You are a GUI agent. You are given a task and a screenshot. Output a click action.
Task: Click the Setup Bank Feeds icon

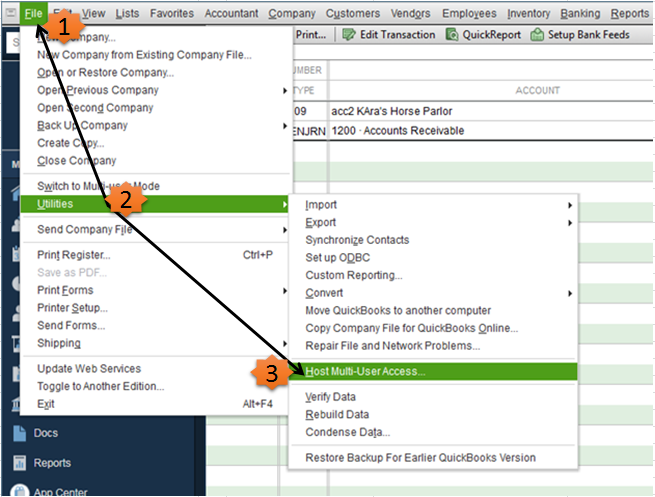coord(537,34)
